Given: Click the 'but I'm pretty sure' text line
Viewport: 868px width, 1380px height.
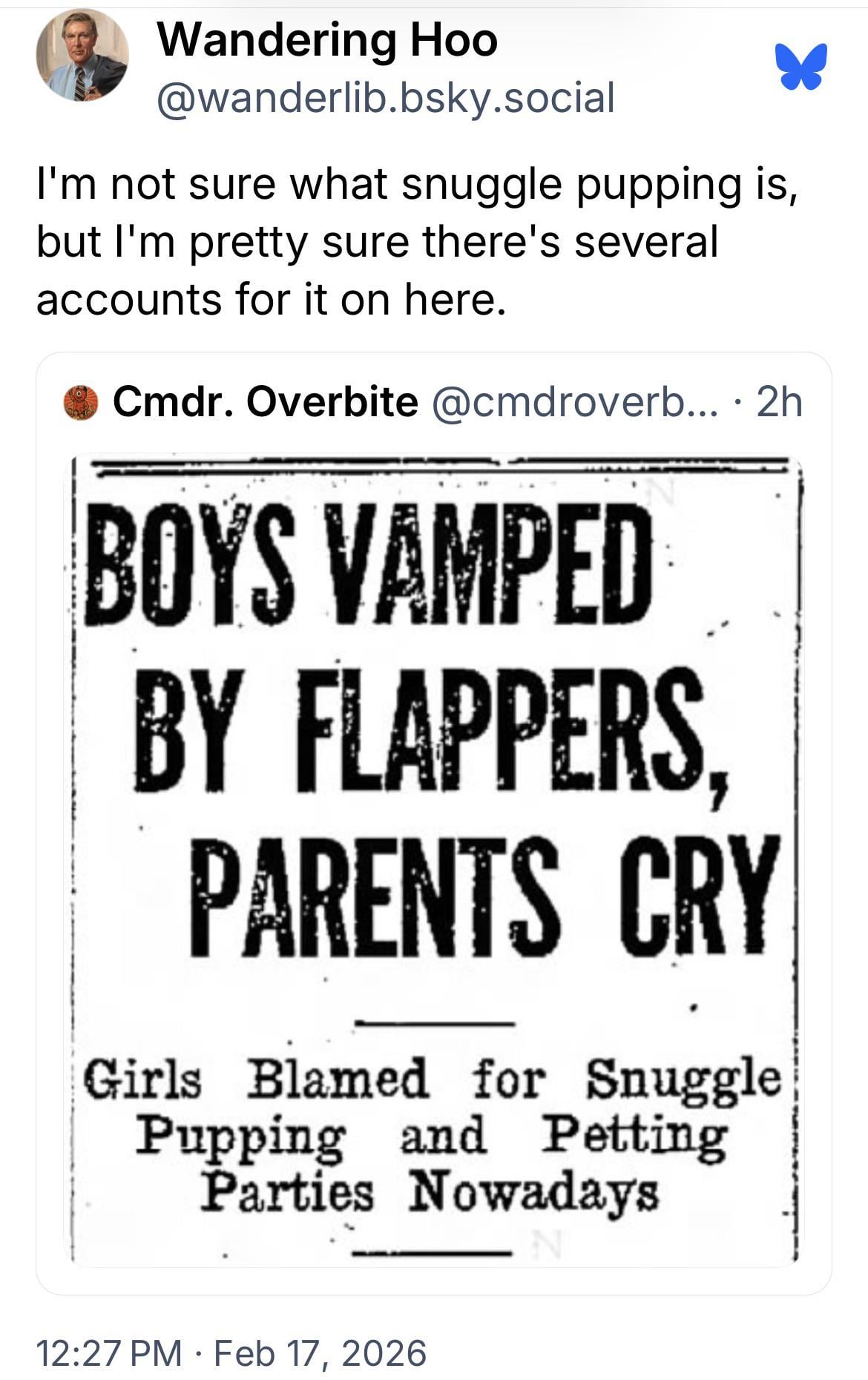Looking at the screenshot, I should click(x=377, y=241).
